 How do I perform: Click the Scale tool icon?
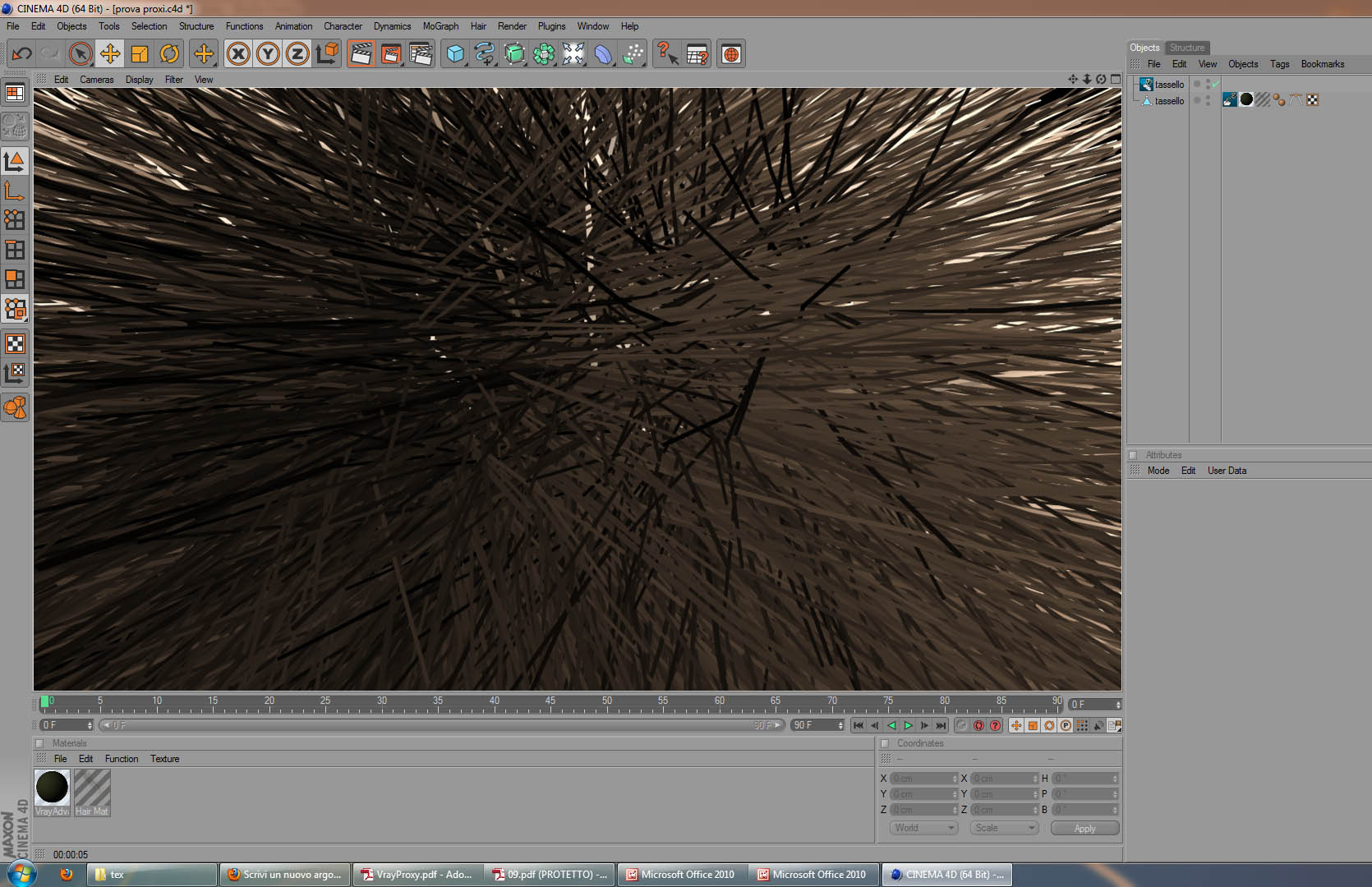140,54
